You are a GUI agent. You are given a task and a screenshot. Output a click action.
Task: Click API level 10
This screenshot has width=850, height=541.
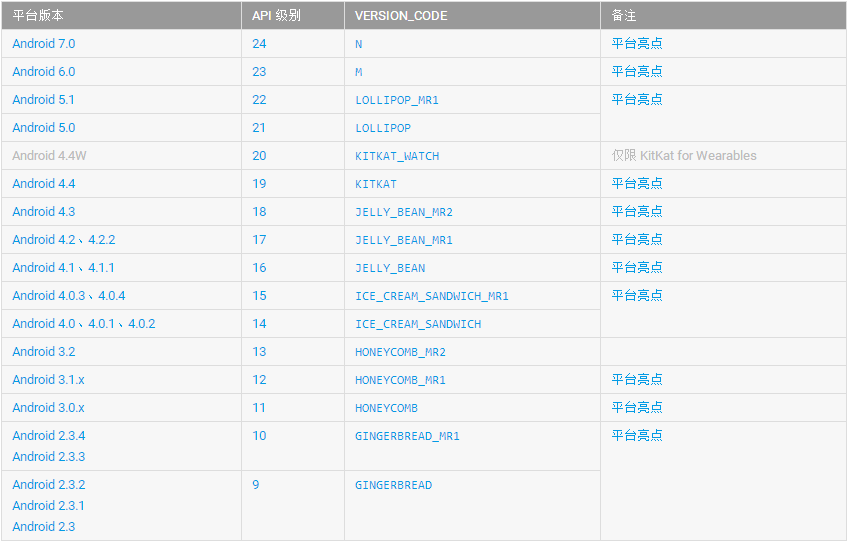259,436
